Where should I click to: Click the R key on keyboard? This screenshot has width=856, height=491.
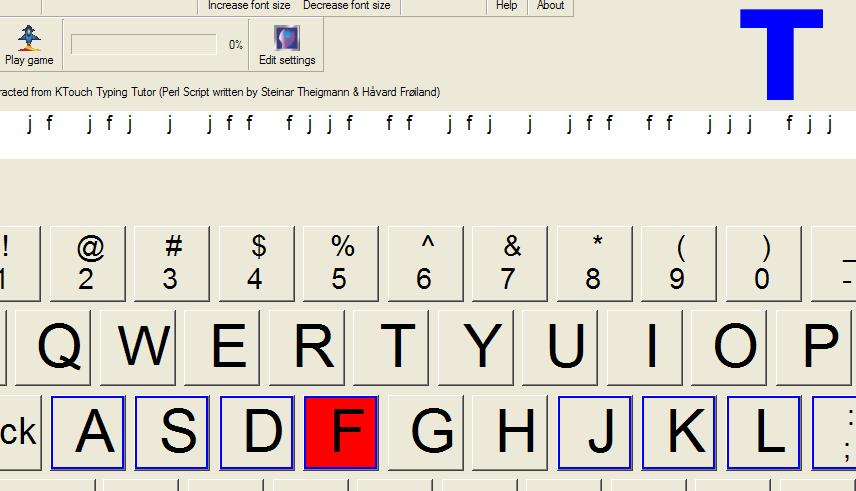pos(307,348)
